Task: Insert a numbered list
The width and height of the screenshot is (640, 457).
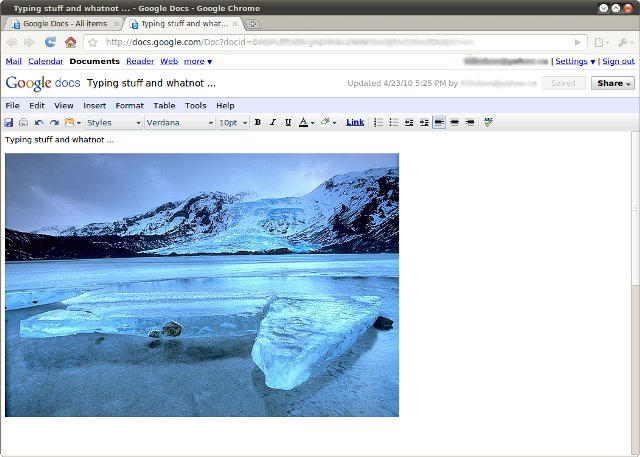Action: [378, 122]
